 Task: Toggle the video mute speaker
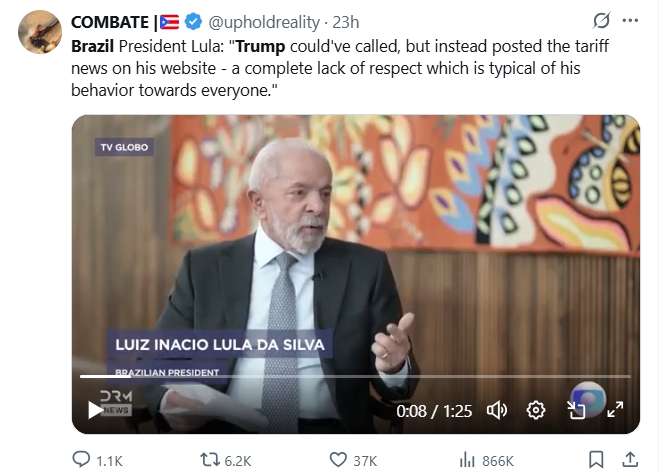497,410
